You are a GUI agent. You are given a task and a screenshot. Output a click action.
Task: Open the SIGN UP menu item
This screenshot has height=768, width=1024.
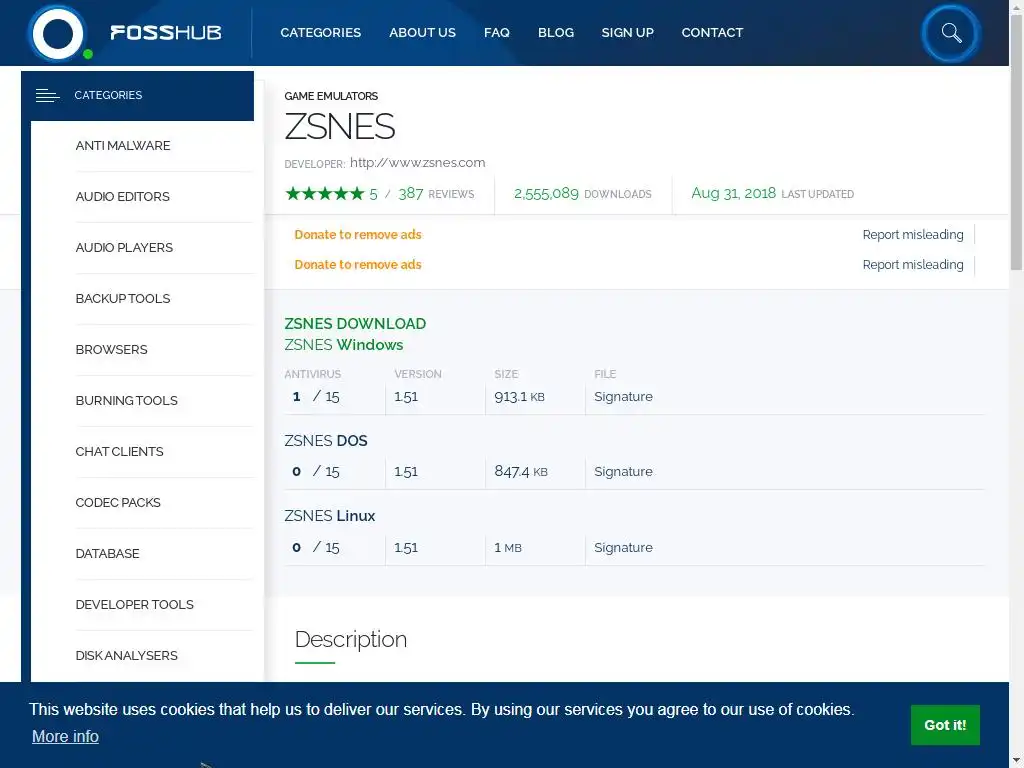pyautogui.click(x=628, y=33)
